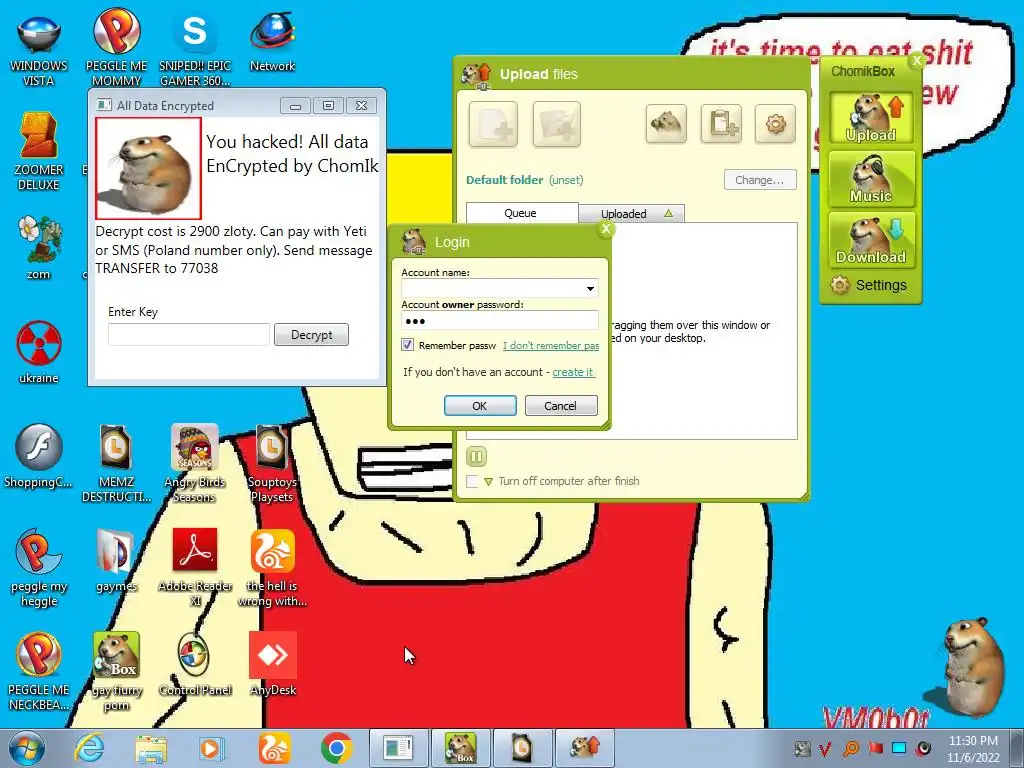
Task: Click the paste clipboard icon in Upload files
Action: pyautogui.click(x=721, y=123)
